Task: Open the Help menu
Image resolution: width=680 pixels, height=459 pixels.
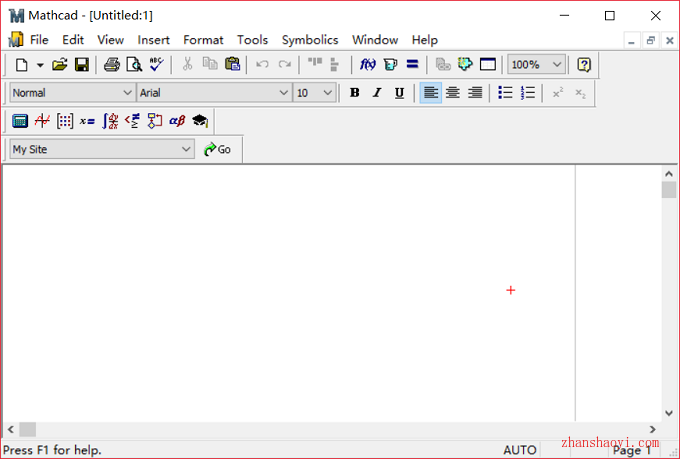Action: 425,40
